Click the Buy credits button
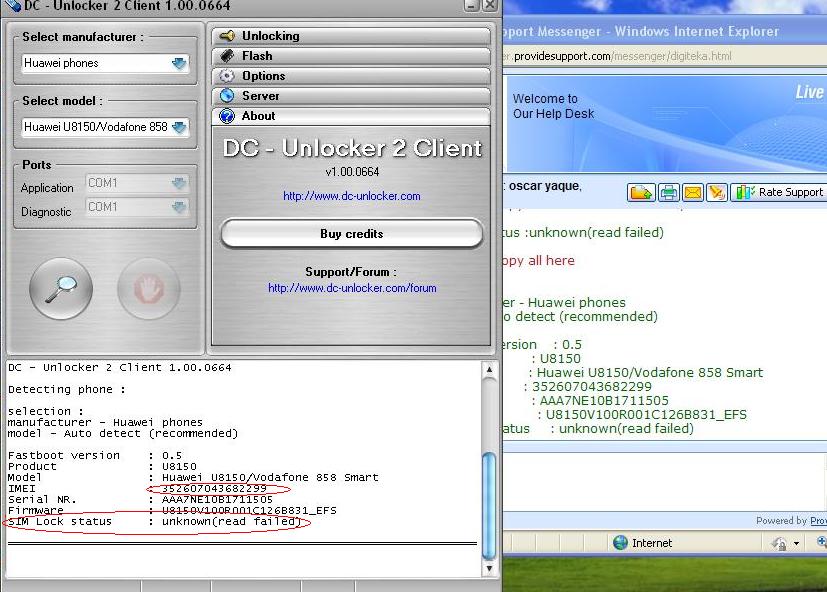The image size is (827, 592). [x=351, y=234]
